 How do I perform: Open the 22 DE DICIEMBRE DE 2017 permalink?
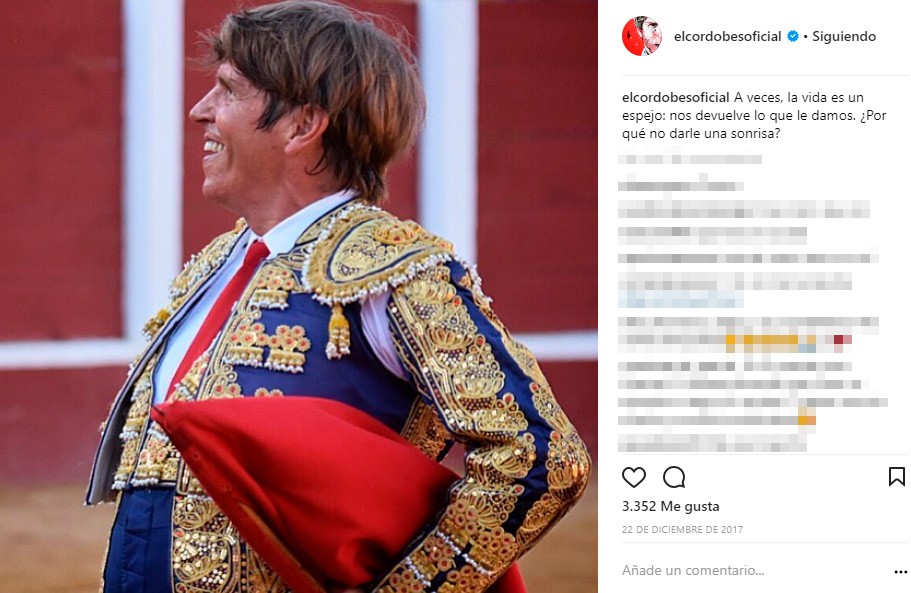click(x=682, y=529)
